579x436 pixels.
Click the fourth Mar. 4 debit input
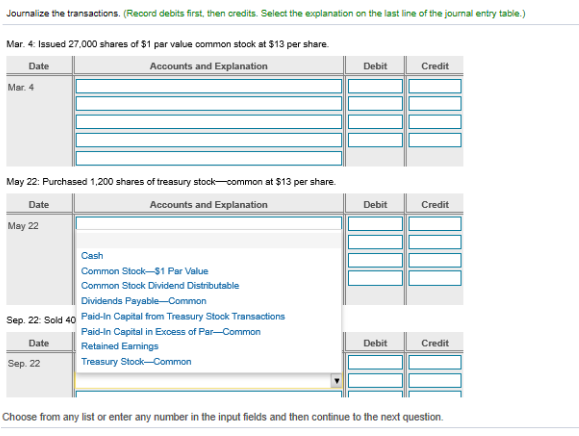(x=375, y=140)
